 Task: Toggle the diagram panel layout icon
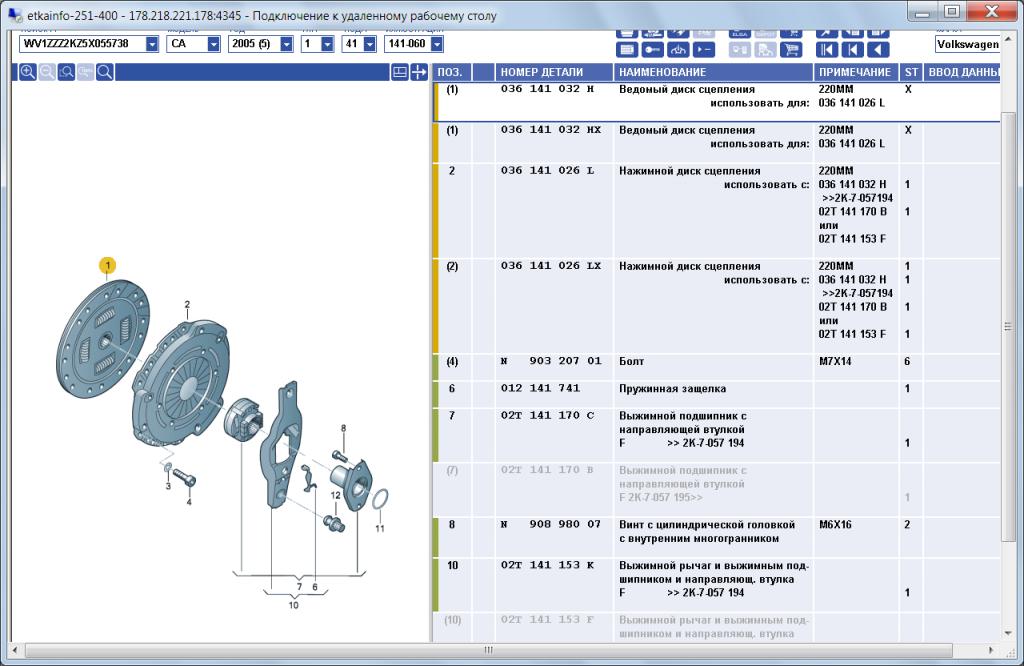(x=400, y=72)
